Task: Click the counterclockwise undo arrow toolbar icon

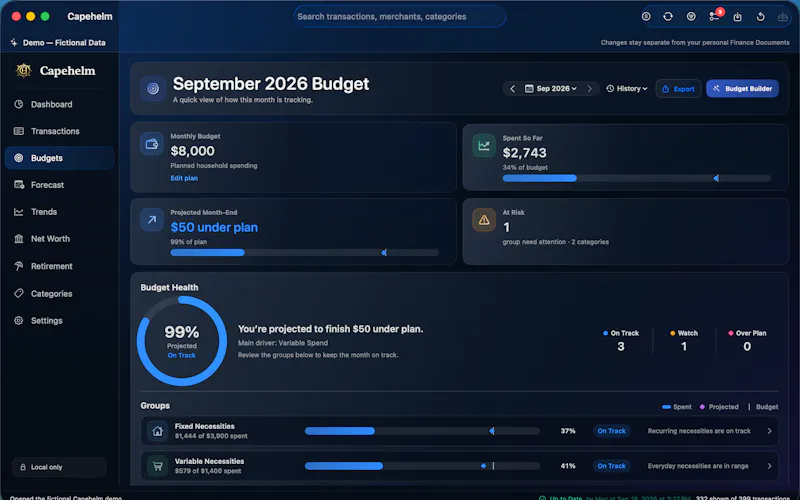Action: coord(760,17)
